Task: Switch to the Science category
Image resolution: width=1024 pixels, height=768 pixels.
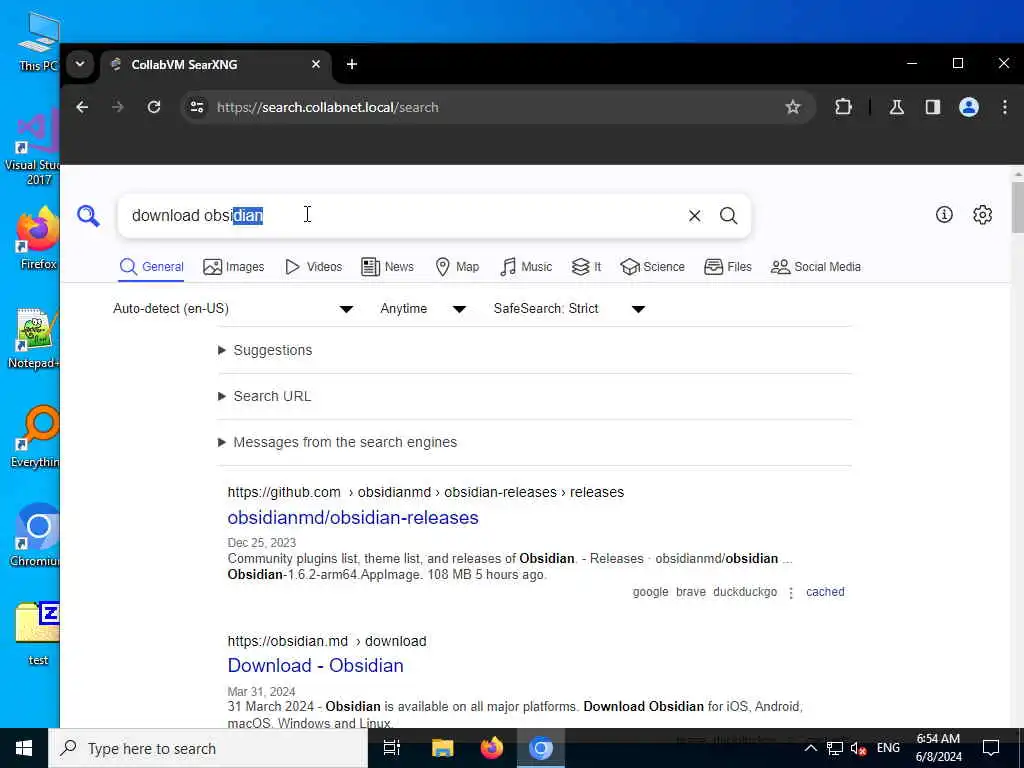Action: pos(652,266)
